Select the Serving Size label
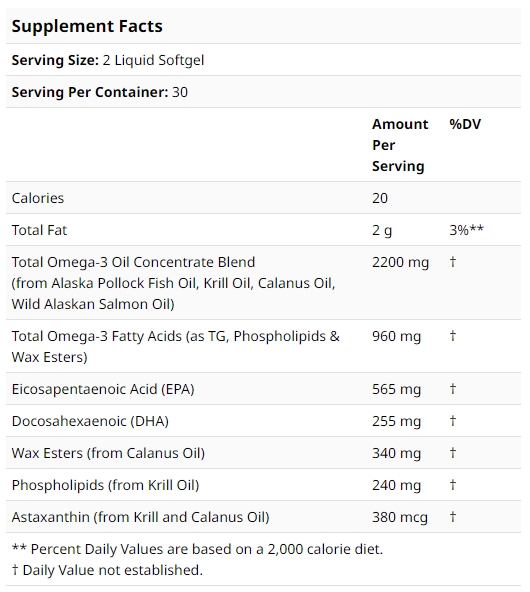The width and height of the screenshot is (530, 592). 55,60
